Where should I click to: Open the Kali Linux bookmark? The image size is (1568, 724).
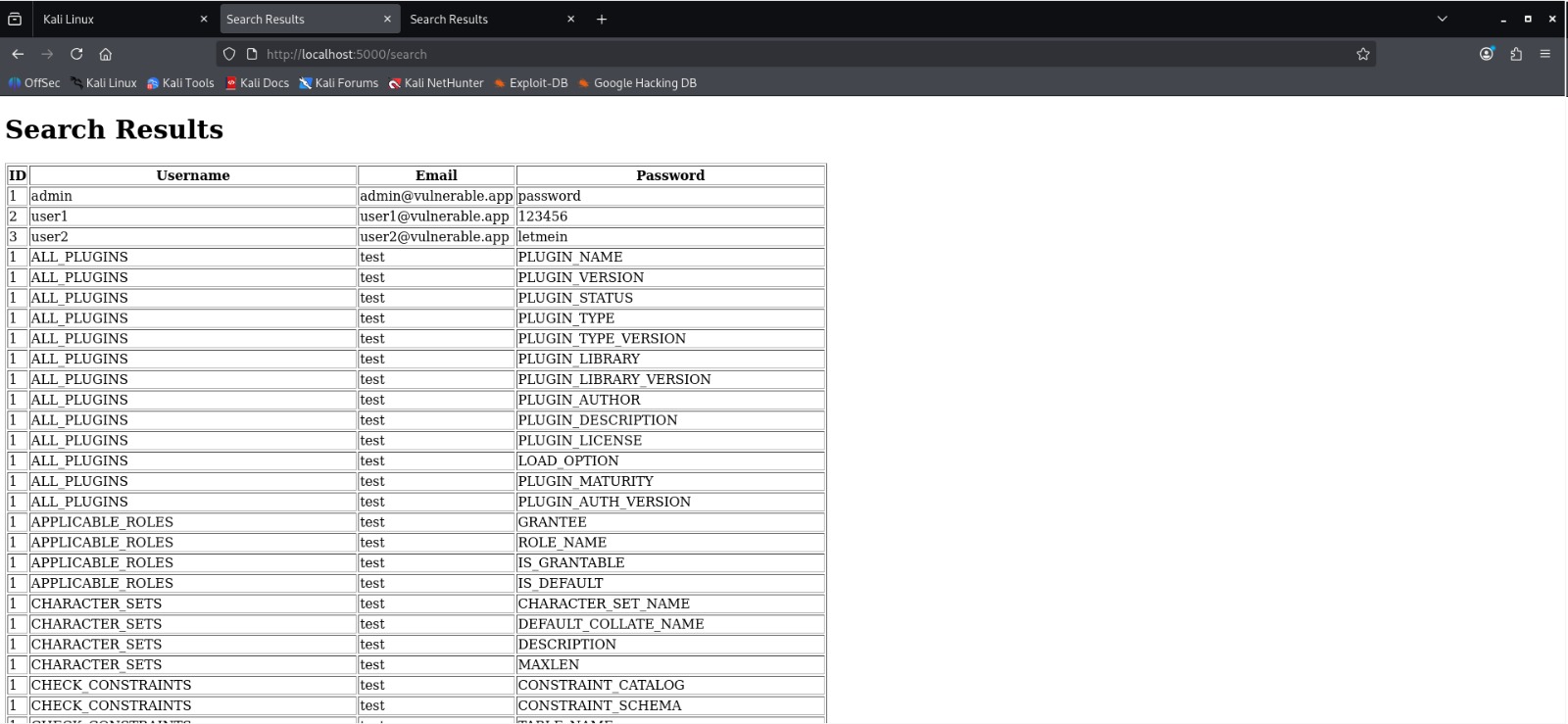[x=103, y=83]
